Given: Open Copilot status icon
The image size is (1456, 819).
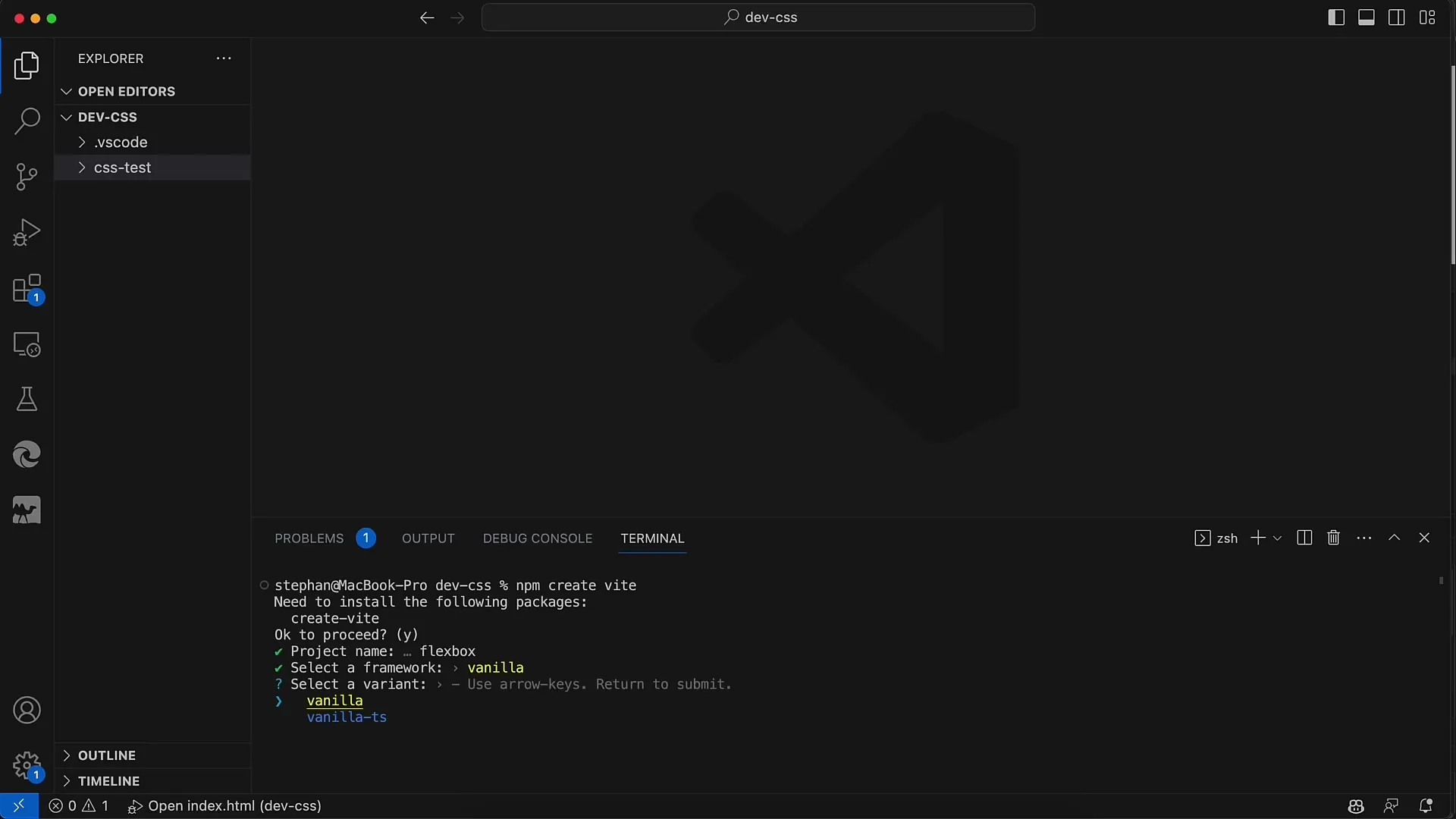Looking at the screenshot, I should click(x=1356, y=806).
